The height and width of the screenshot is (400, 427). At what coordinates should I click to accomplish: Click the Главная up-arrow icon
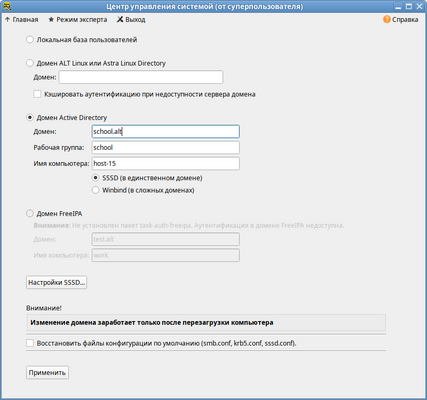click(x=7, y=19)
